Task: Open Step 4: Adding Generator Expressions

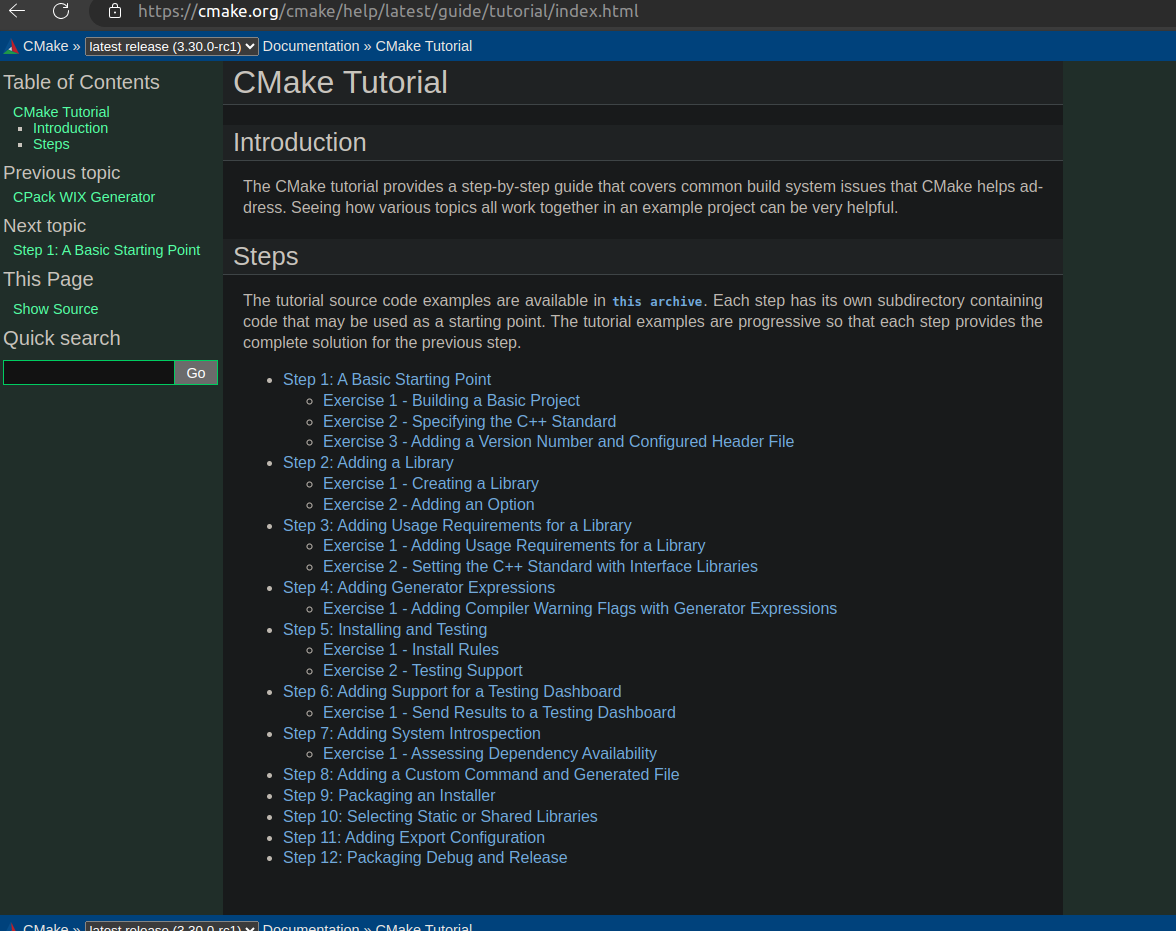Action: coord(419,587)
